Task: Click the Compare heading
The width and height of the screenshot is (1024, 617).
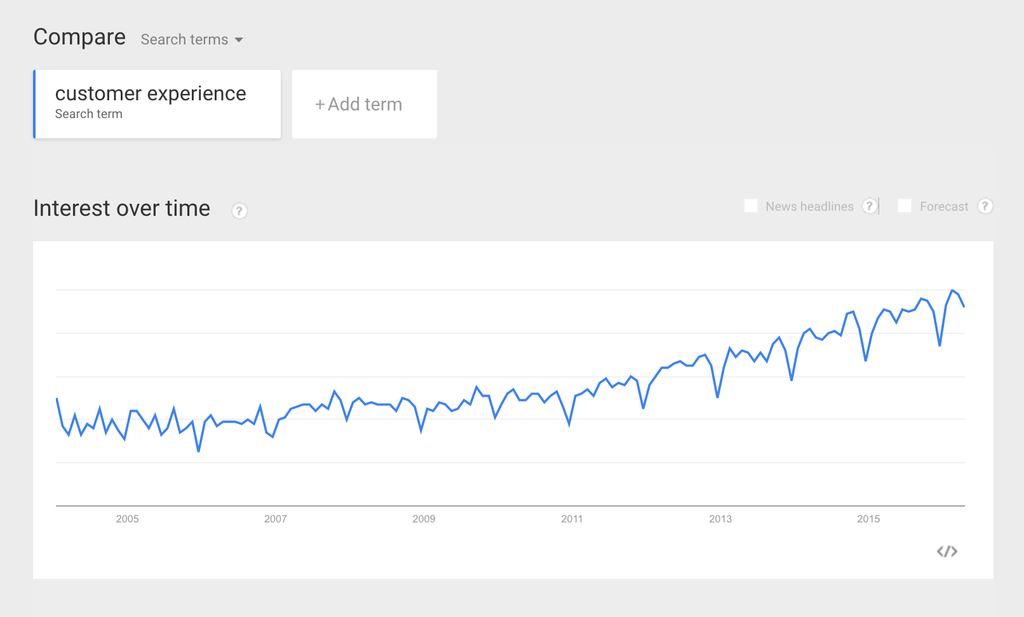Action: tap(79, 37)
